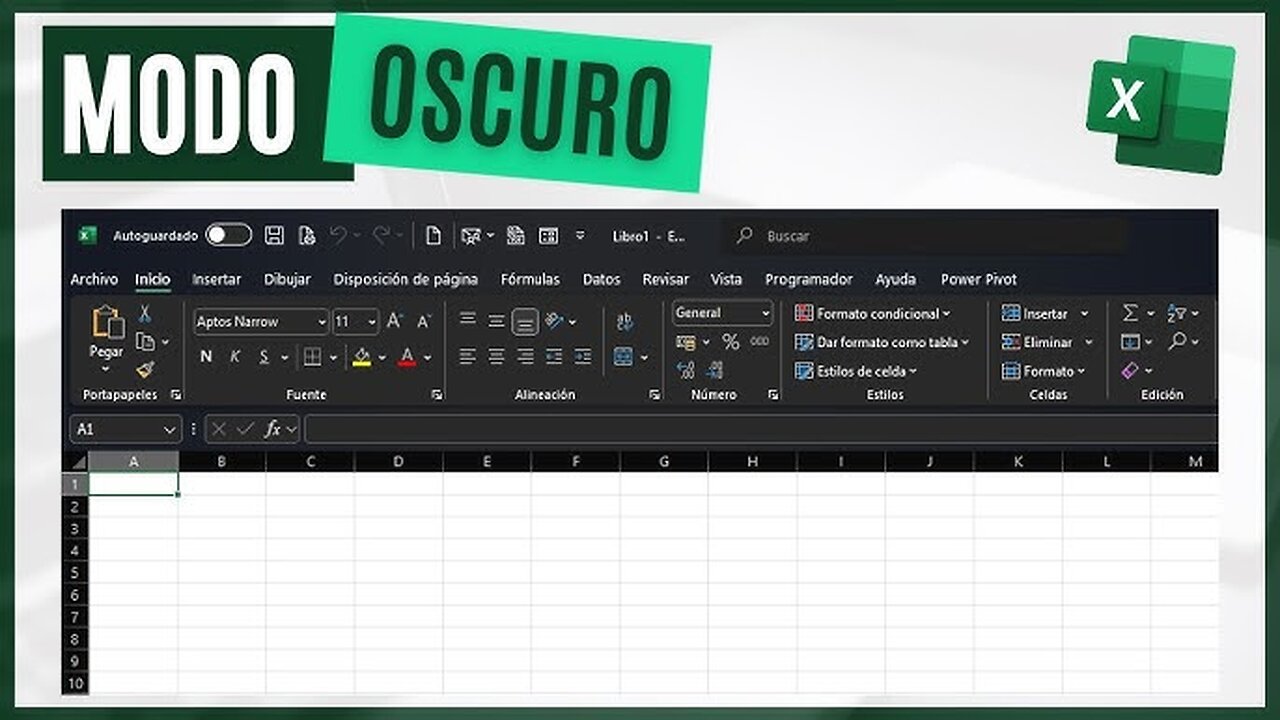This screenshot has width=1280, height=720.
Task: Toggle Underline with the S button
Action: click(x=264, y=357)
